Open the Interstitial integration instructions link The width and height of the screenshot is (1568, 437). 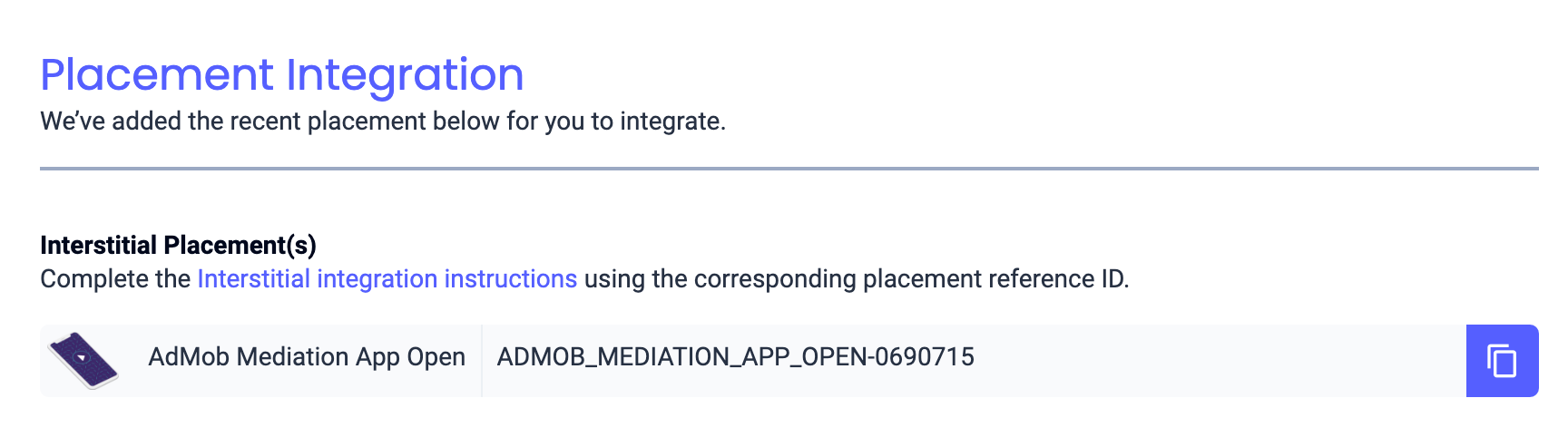pos(387,279)
